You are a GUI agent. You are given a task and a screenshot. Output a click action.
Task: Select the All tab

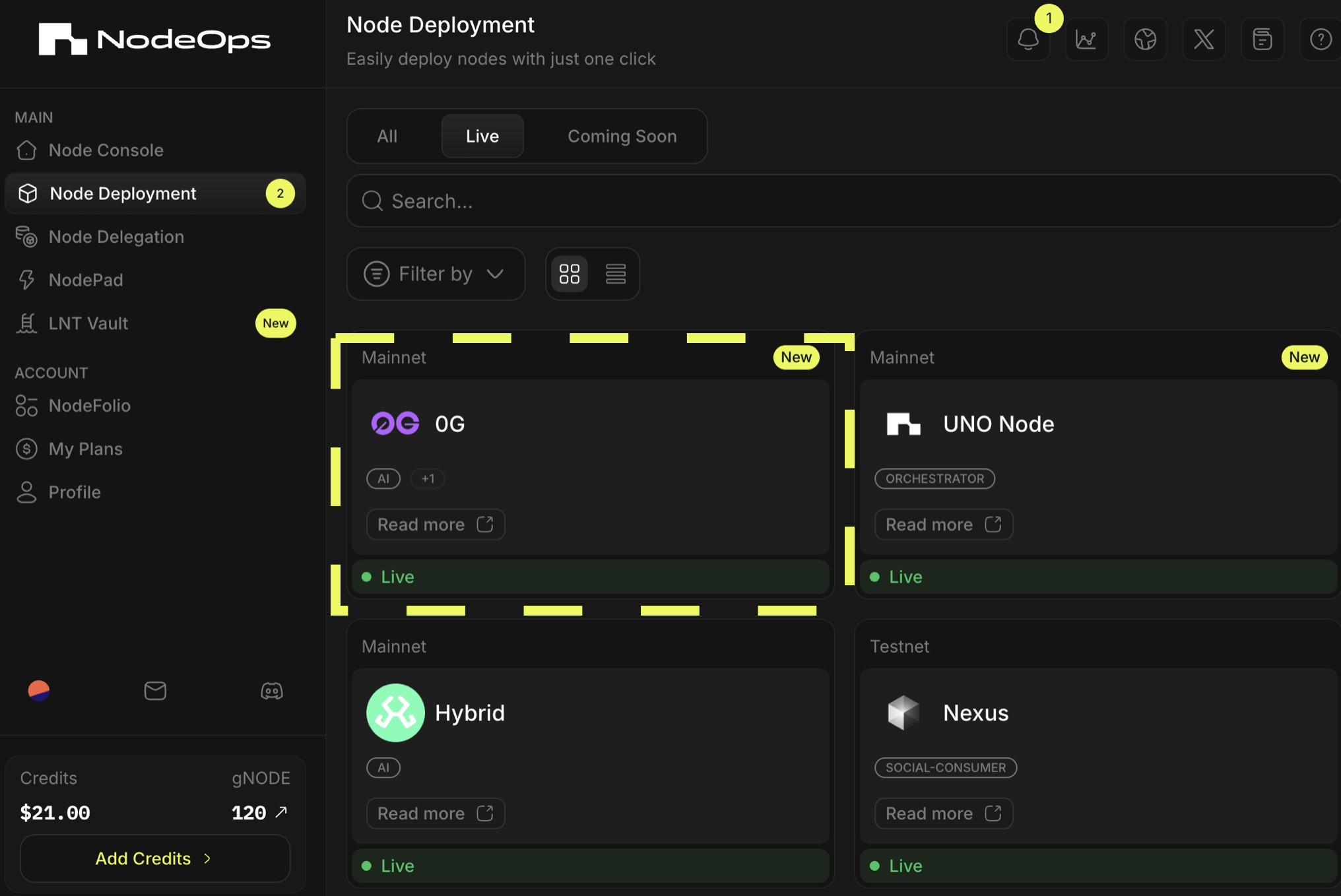pyautogui.click(x=387, y=136)
